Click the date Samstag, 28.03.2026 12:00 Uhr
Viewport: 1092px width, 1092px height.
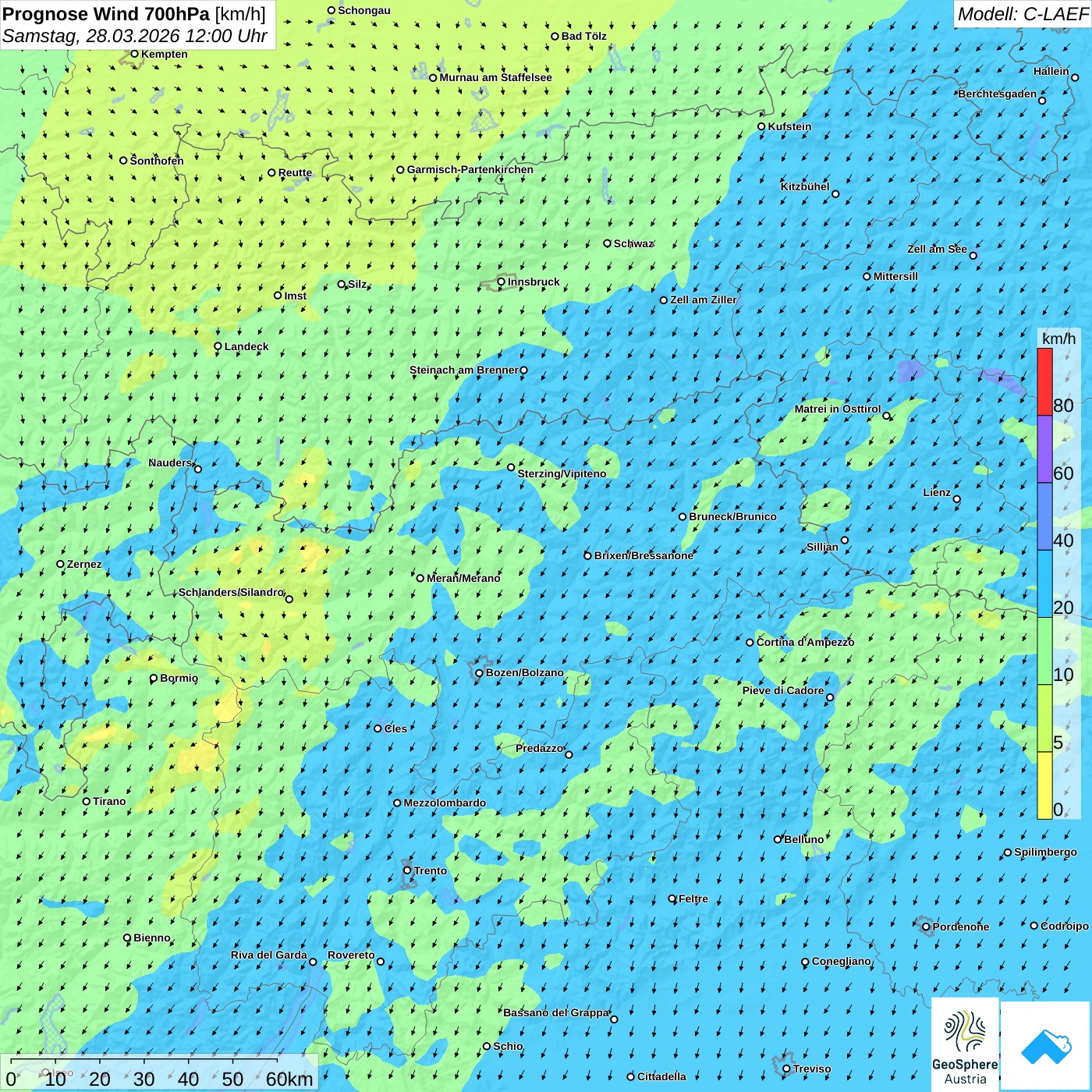coord(135,36)
